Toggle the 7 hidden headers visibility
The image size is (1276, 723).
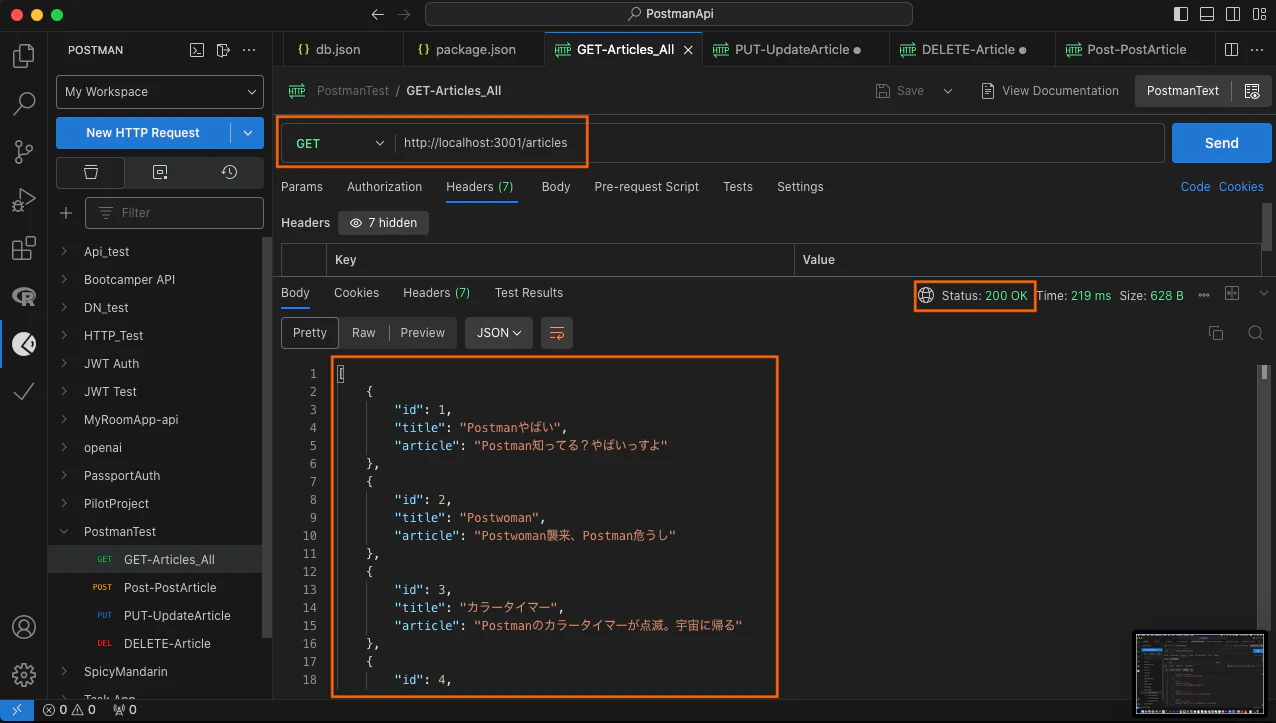[x=383, y=223]
